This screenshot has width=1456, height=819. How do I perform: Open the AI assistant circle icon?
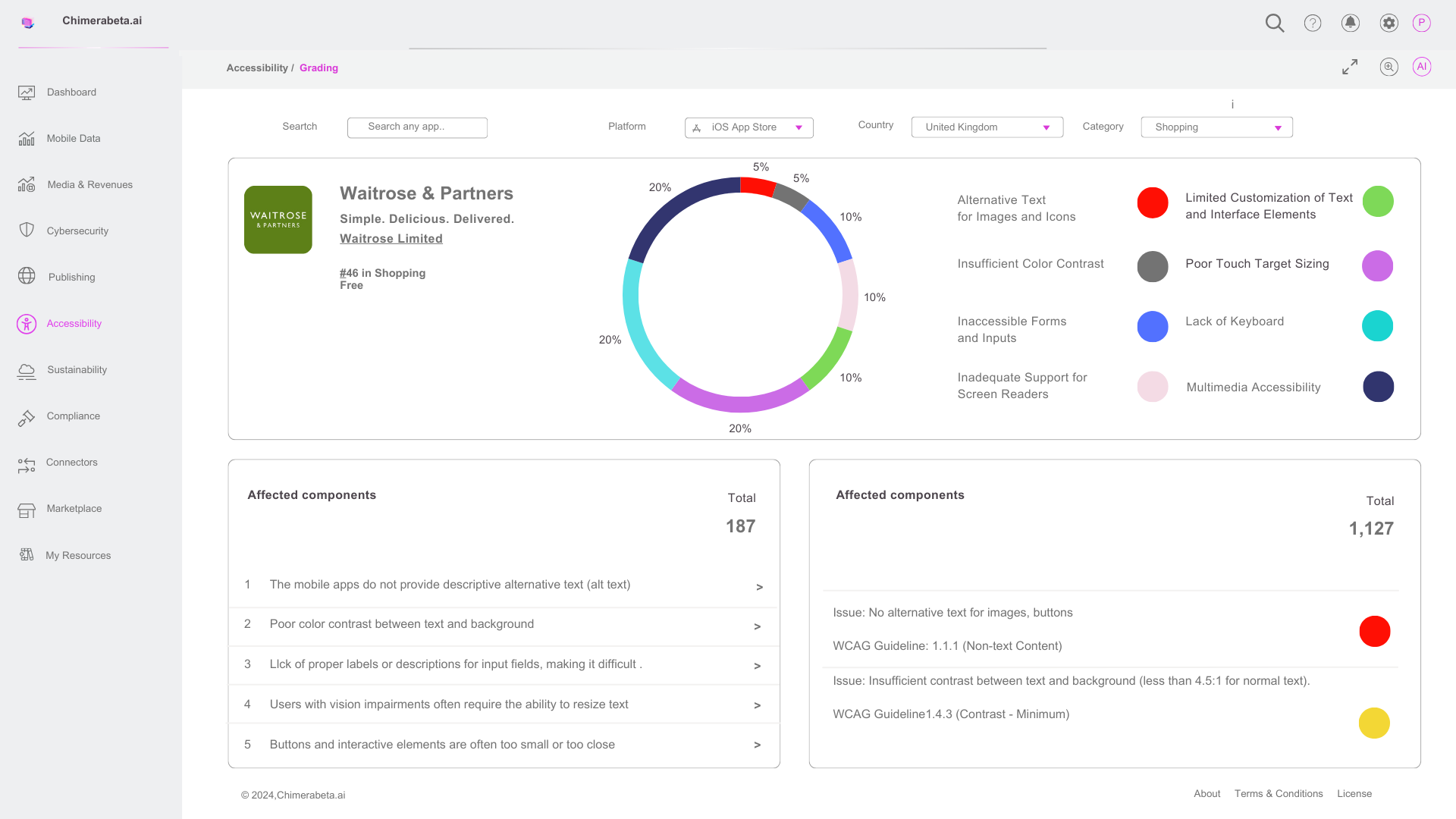[x=1422, y=67]
